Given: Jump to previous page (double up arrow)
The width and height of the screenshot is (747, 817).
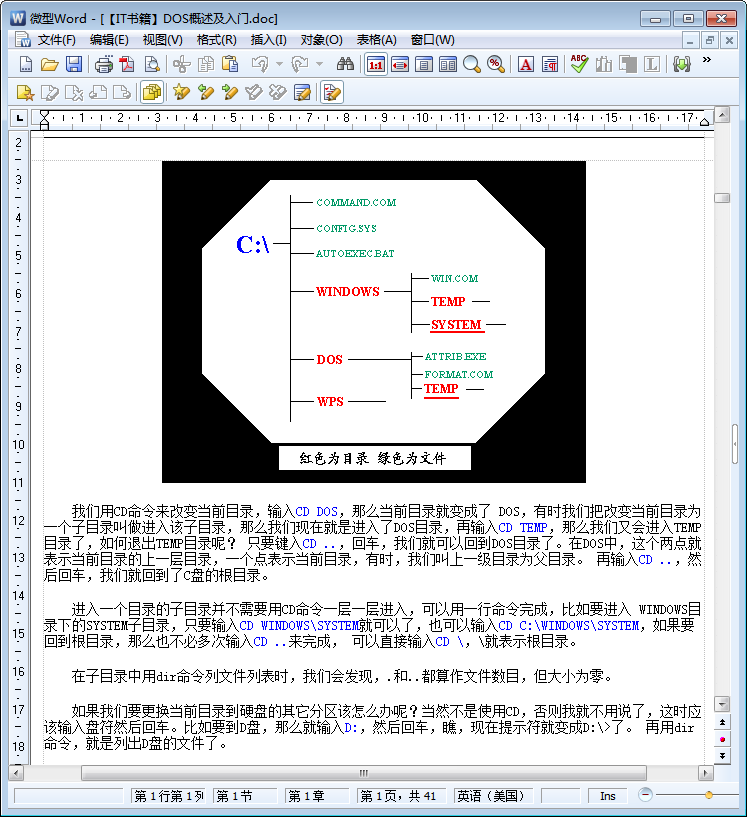Looking at the screenshot, I should (x=722, y=722).
